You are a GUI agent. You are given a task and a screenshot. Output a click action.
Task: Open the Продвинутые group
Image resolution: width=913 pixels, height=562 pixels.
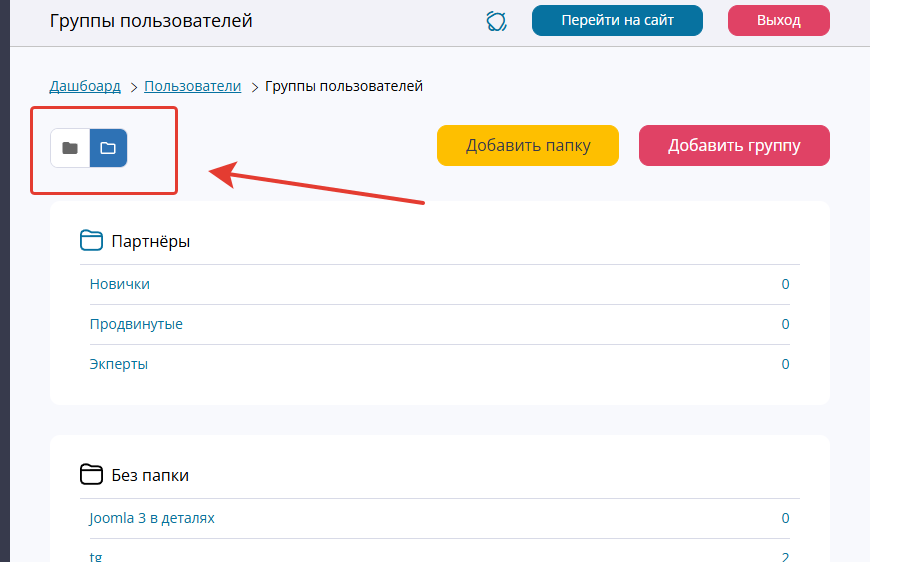pyautogui.click(x=136, y=324)
